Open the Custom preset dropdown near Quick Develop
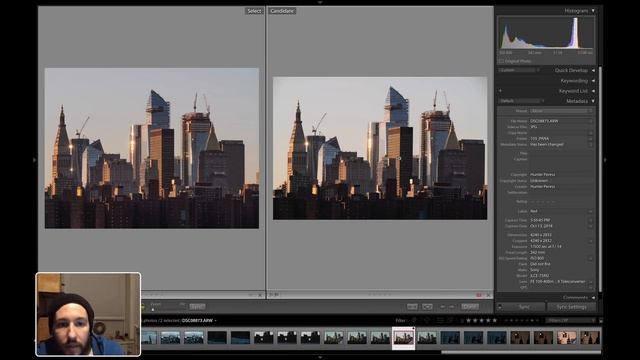The width and height of the screenshot is (640, 360). [519, 70]
